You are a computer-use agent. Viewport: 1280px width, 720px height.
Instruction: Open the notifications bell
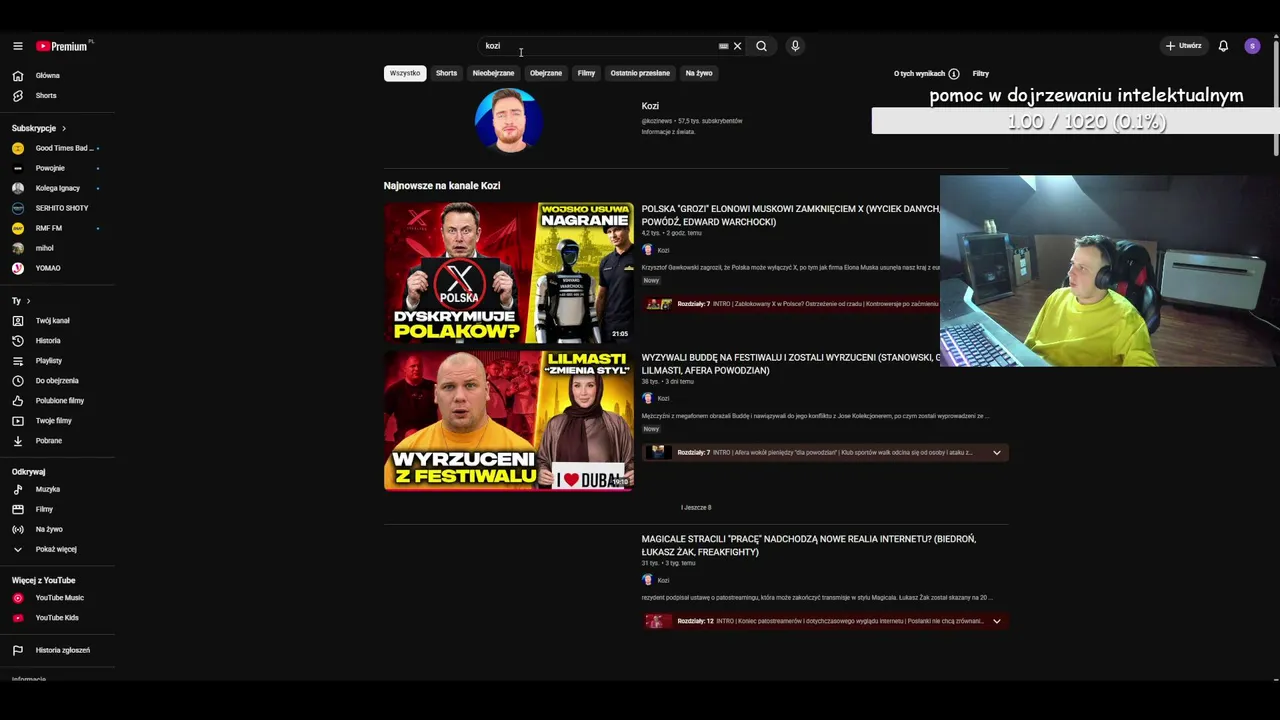(1223, 46)
